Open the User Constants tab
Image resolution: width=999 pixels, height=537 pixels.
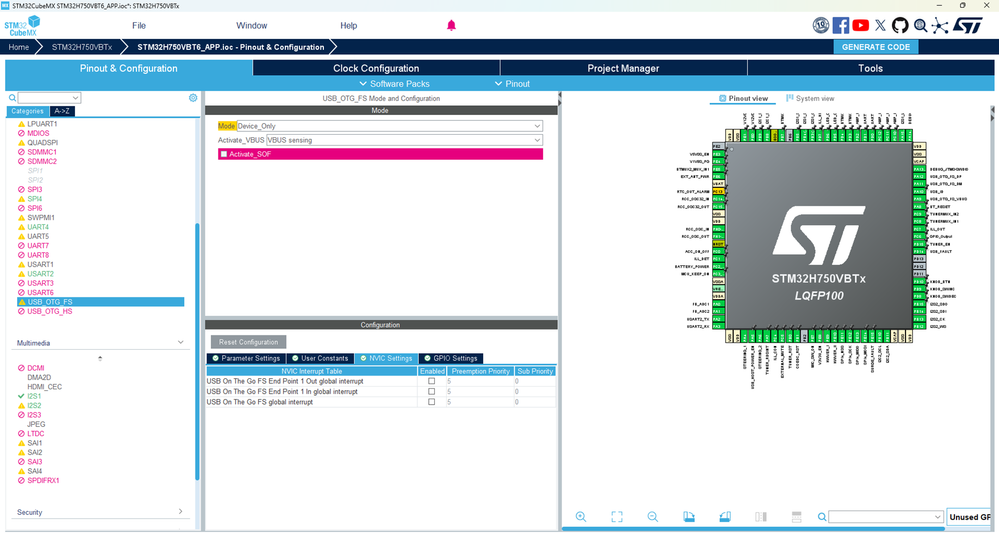point(320,358)
